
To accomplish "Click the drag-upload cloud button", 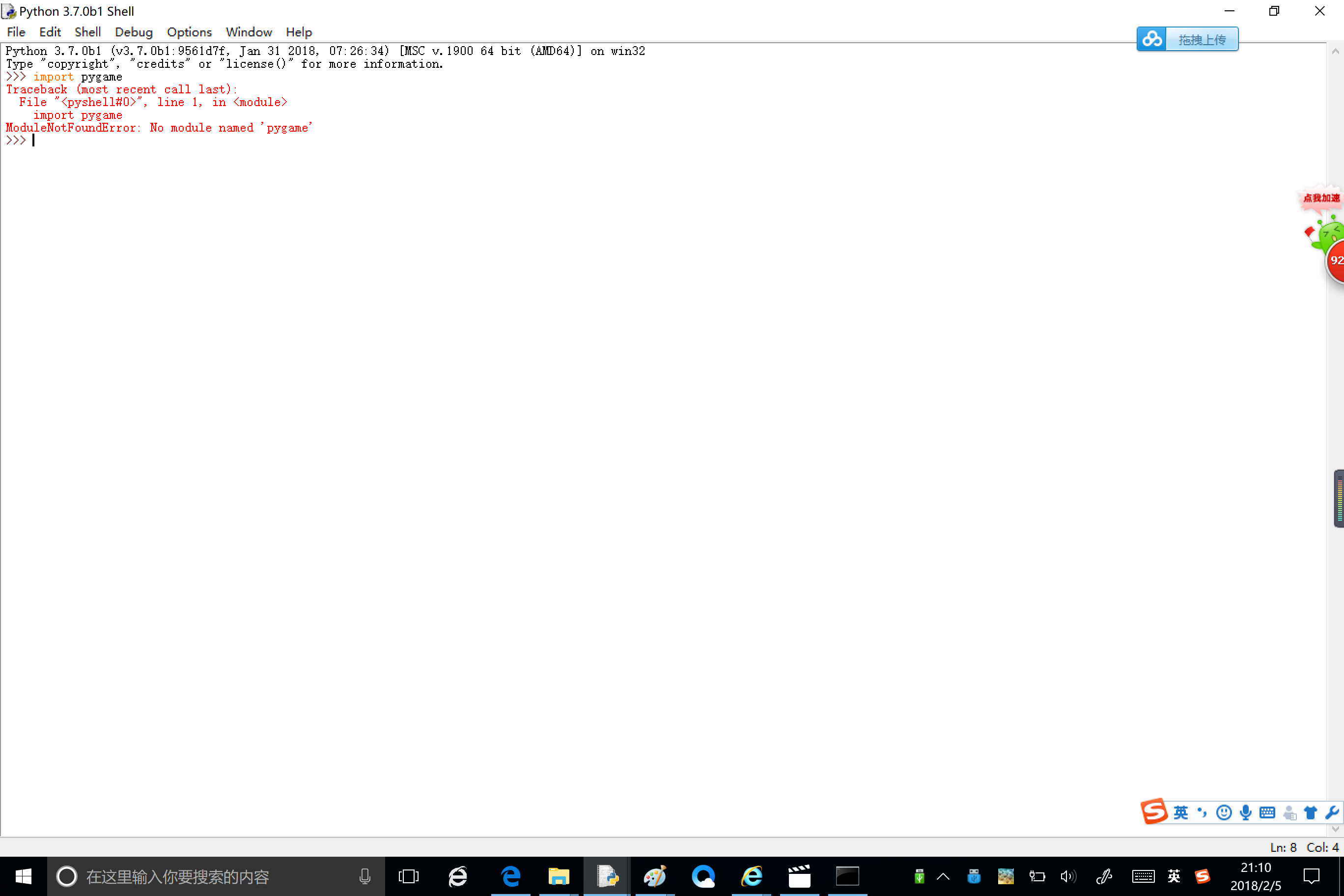I will pos(1187,39).
